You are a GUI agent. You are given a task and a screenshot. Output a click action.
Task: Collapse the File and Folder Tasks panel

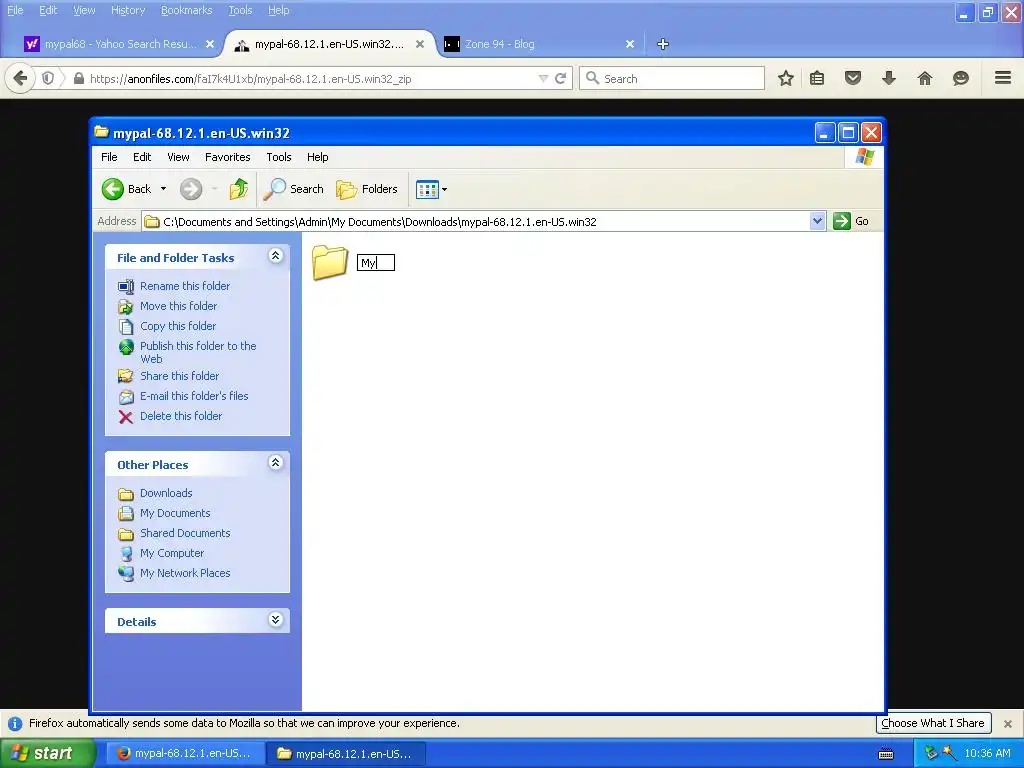click(276, 256)
